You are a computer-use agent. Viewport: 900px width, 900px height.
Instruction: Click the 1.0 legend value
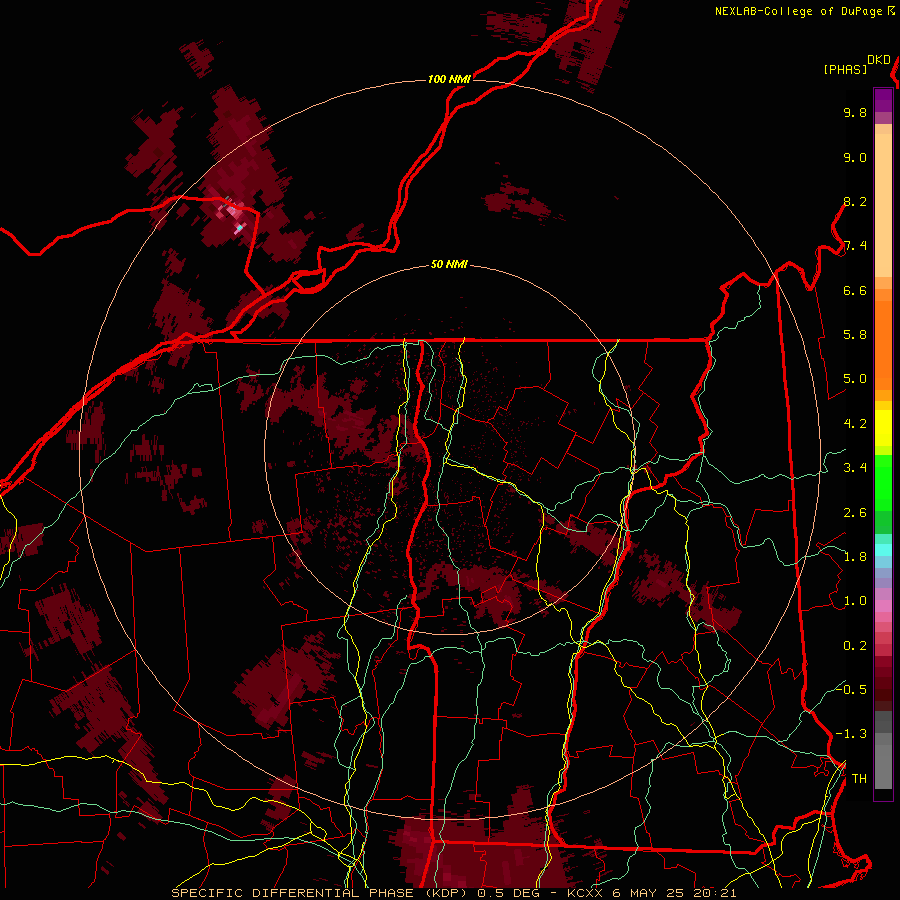pos(855,601)
